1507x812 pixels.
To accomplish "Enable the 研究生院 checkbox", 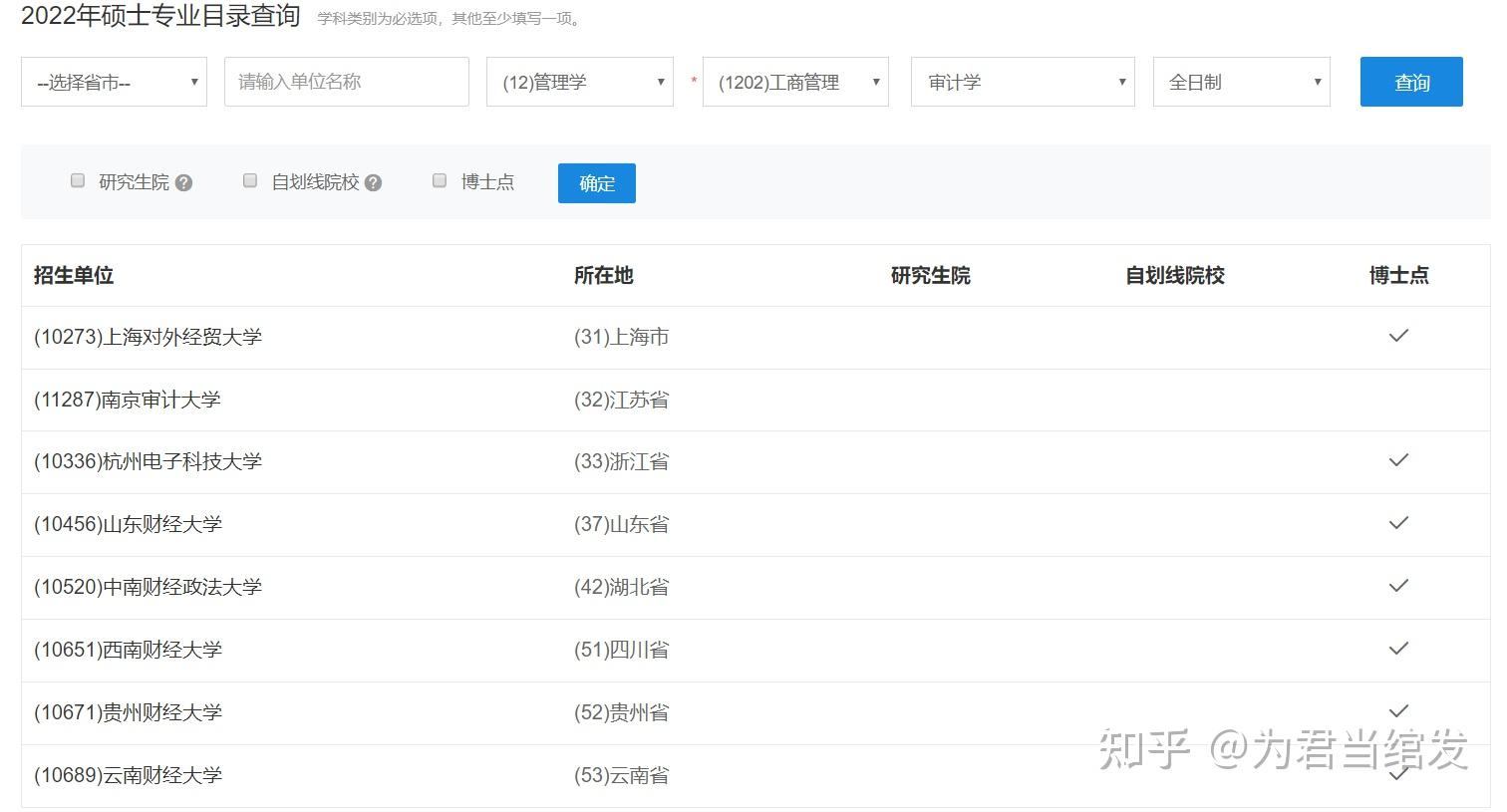I will 78,180.
